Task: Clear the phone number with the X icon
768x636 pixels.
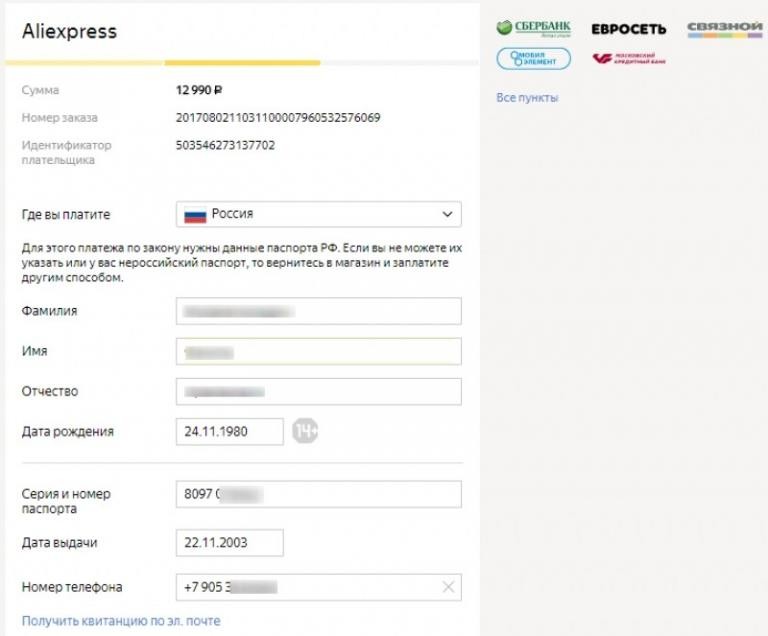Action: click(x=448, y=587)
